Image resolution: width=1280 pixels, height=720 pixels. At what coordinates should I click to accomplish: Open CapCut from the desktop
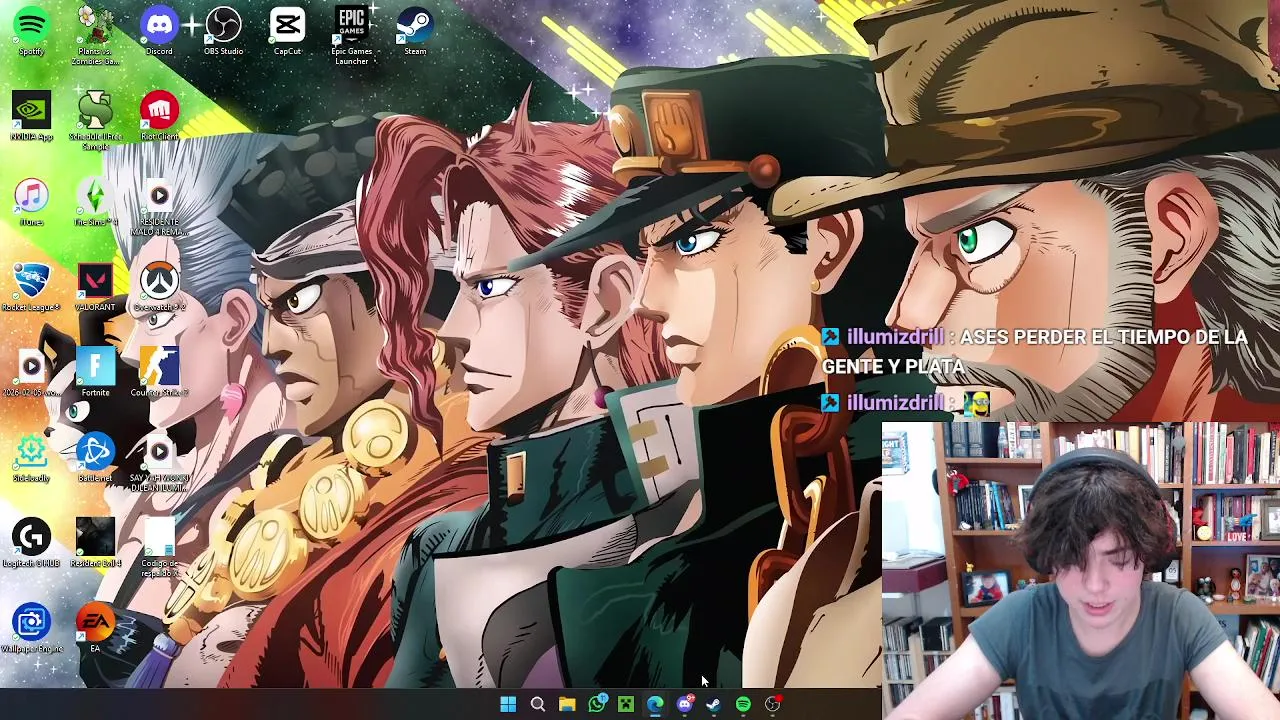(x=287, y=31)
